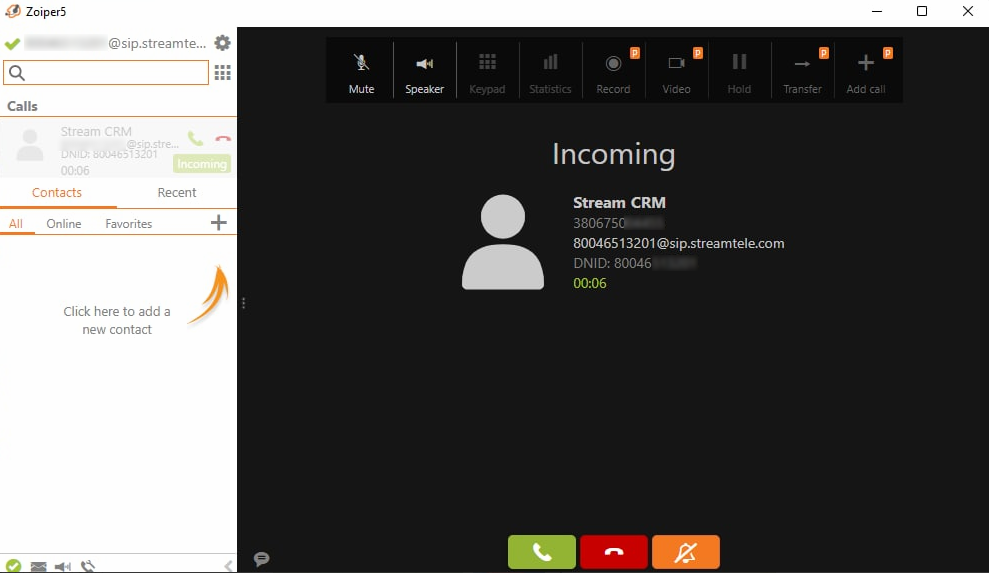The width and height of the screenshot is (989, 573).
Task: Select the Stream CRM incoming call entry
Action: coord(119,148)
